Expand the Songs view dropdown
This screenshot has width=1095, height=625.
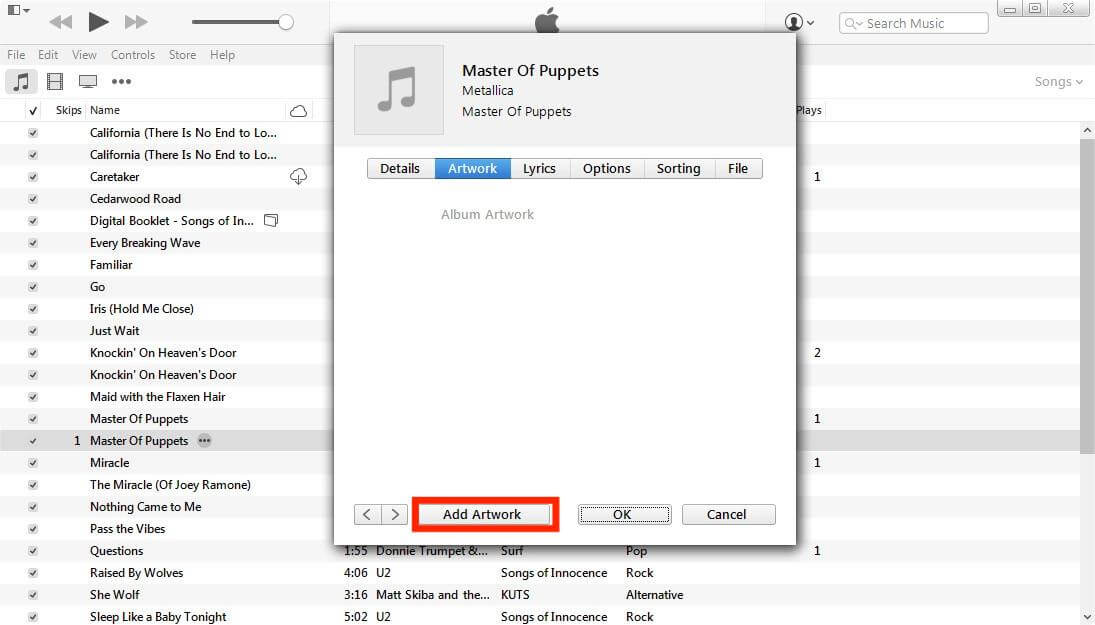coord(1059,82)
